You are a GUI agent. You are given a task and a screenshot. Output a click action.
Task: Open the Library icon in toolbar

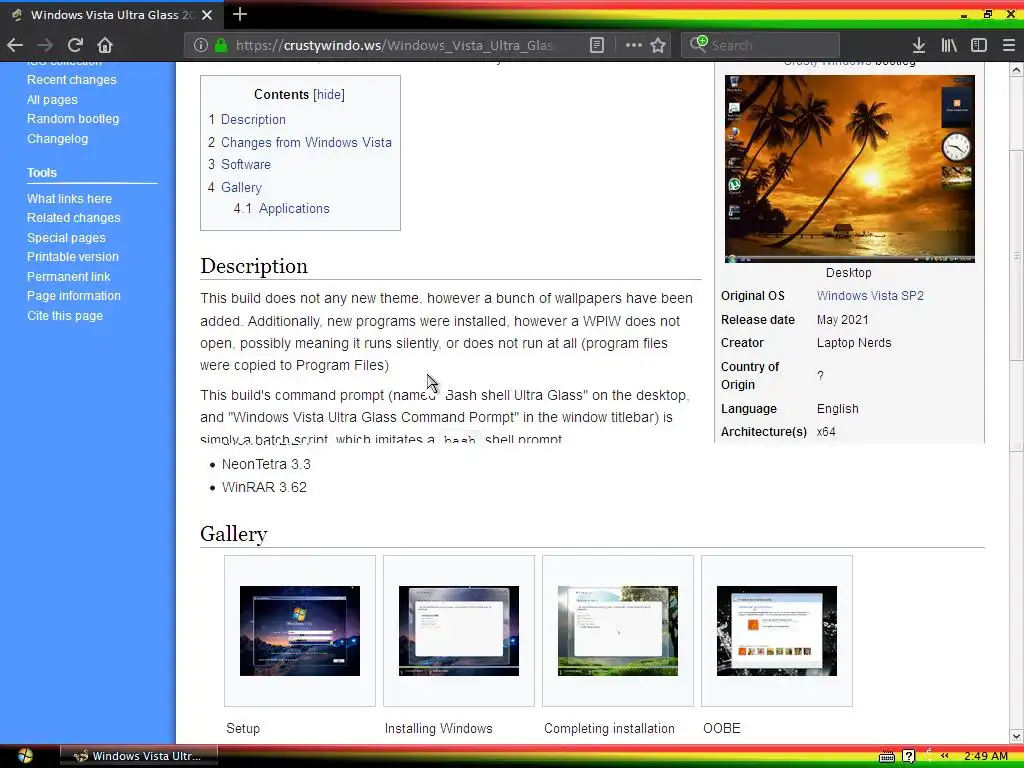(x=949, y=45)
